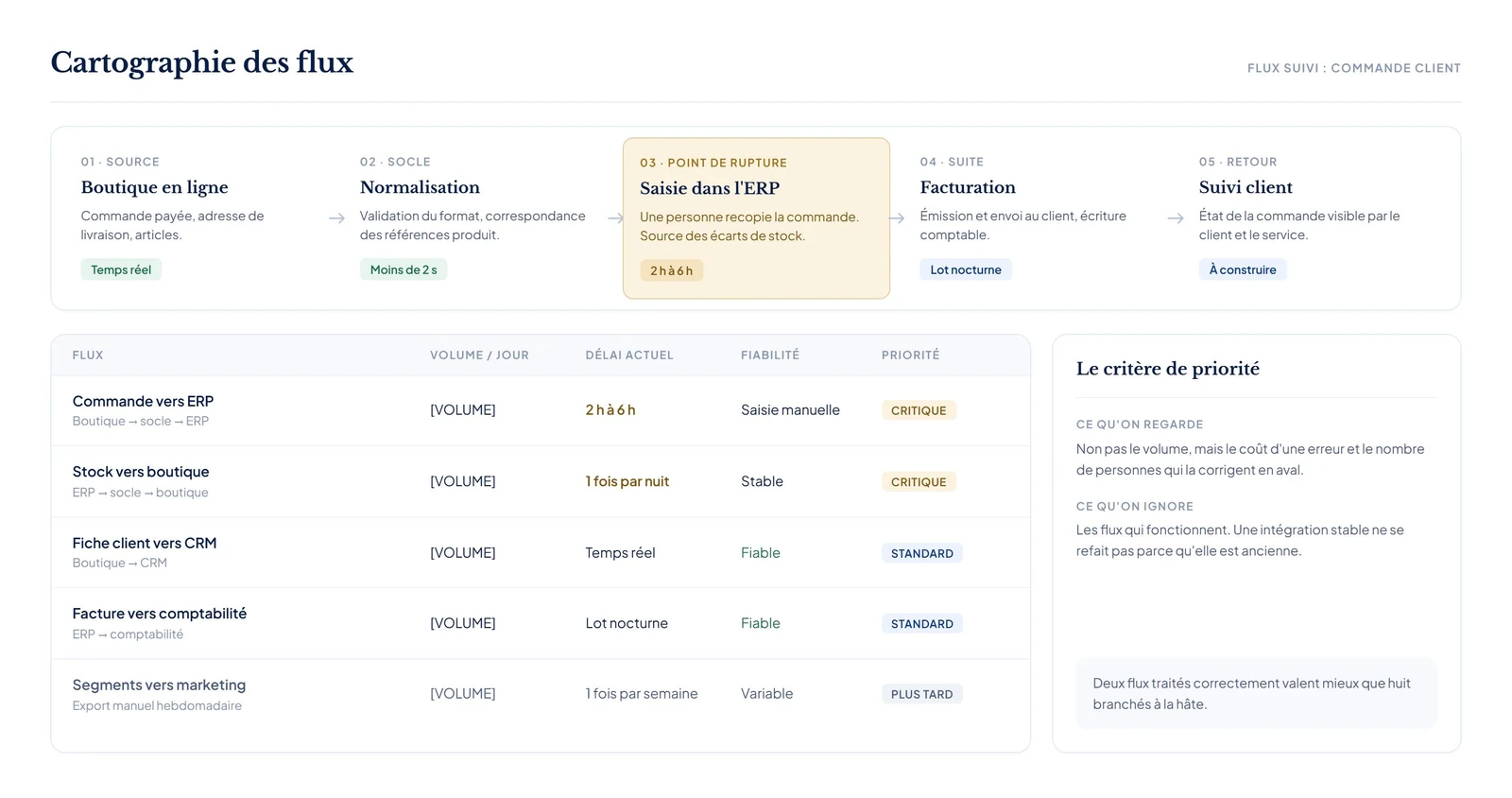Select the "Suivi client" step title
Viewport: 1512px width, 798px height.
(1246, 187)
